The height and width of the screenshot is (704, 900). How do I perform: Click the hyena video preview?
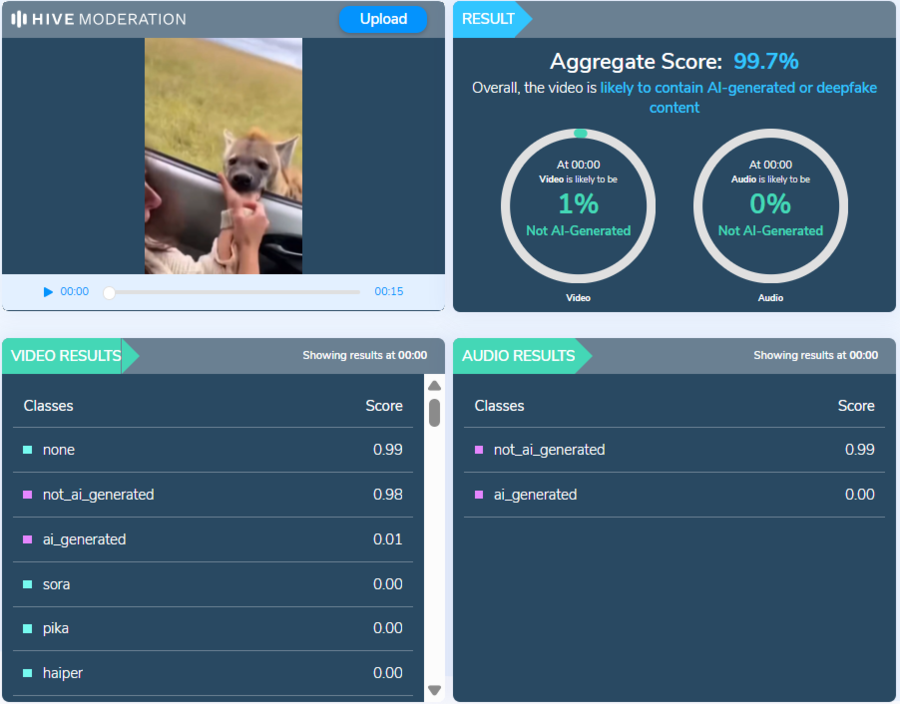tap(223, 155)
